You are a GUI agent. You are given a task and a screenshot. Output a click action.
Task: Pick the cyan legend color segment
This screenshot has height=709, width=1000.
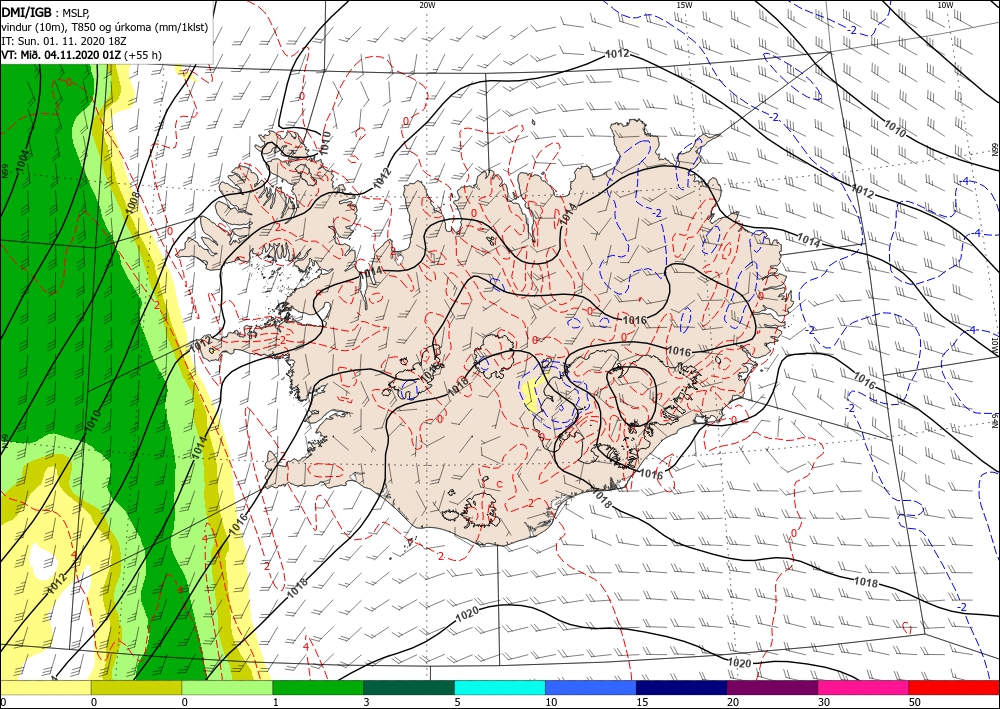500,687
